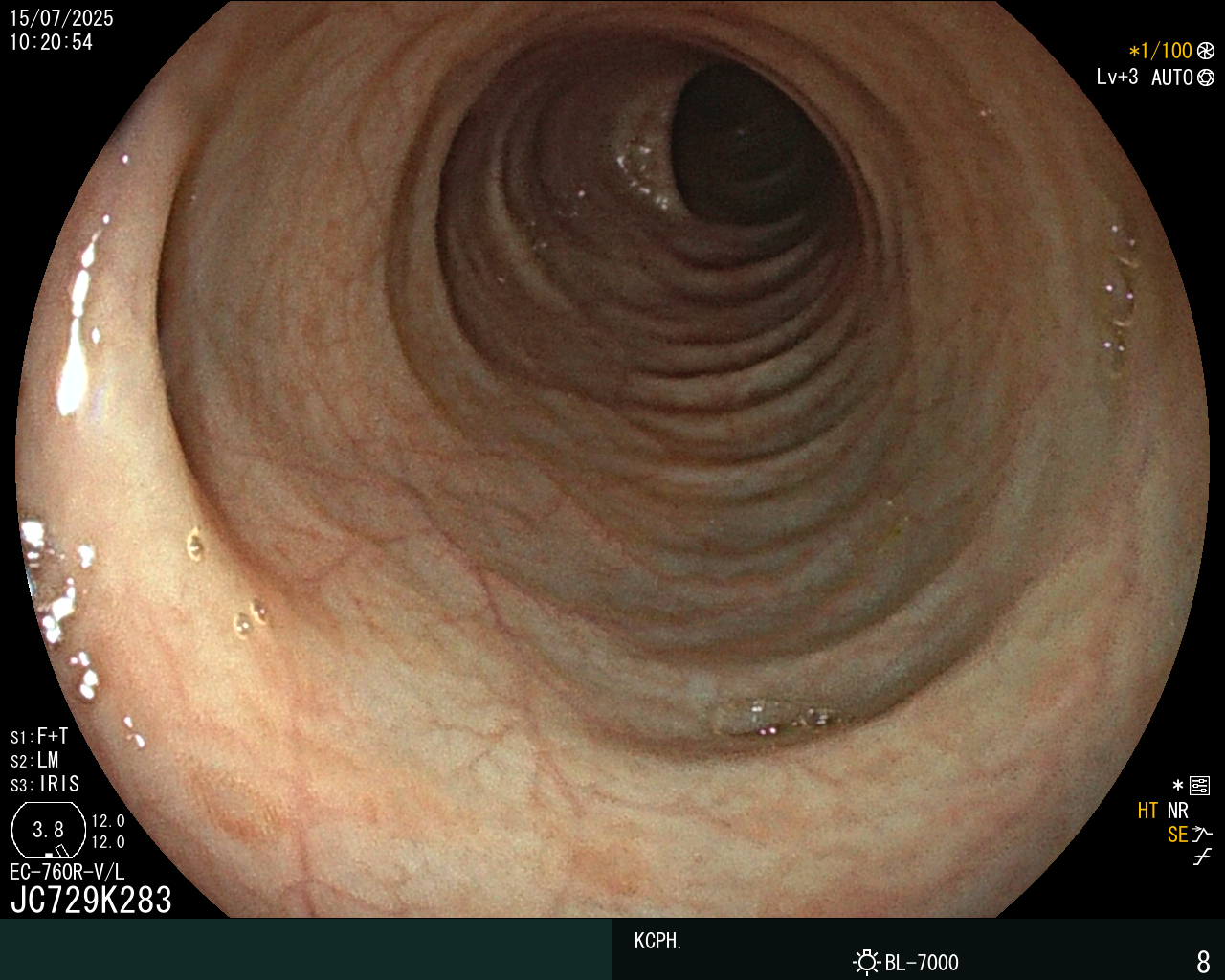Click the KCPH. label
The image size is (1225, 980).
pos(658,941)
